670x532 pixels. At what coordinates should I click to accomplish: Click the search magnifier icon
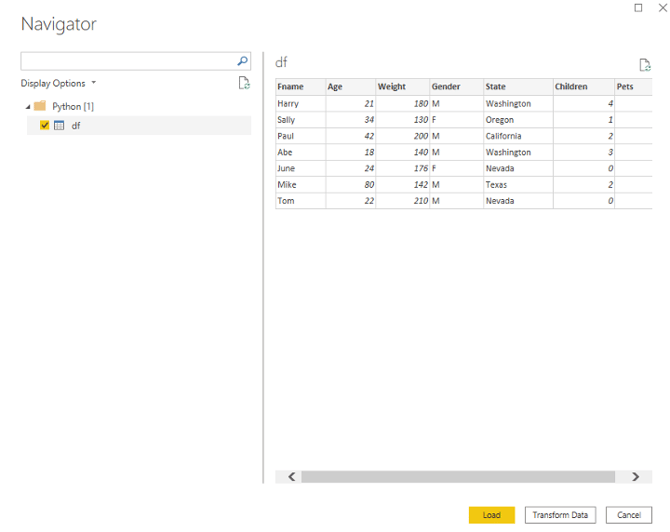[x=242, y=61]
